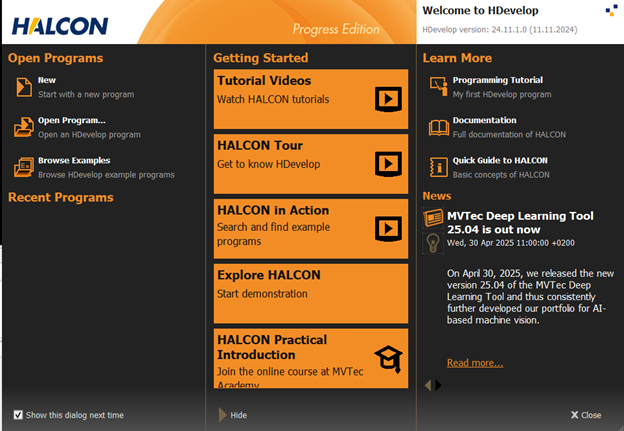624x431 pixels.
Task: Click the New program file icon
Action: 24,87
